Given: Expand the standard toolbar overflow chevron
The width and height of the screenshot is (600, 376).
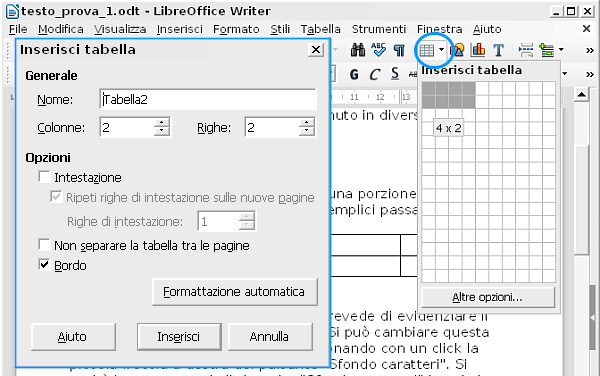Looking at the screenshot, I should point(590,50).
